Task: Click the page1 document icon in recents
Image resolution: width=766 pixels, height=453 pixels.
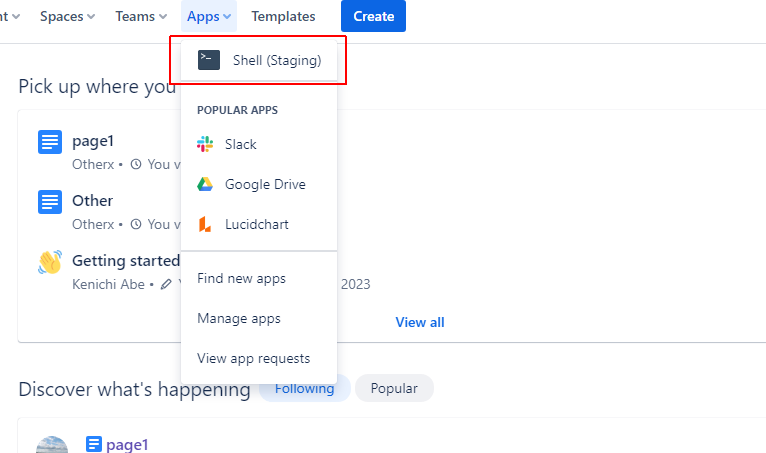Action: click(x=50, y=142)
